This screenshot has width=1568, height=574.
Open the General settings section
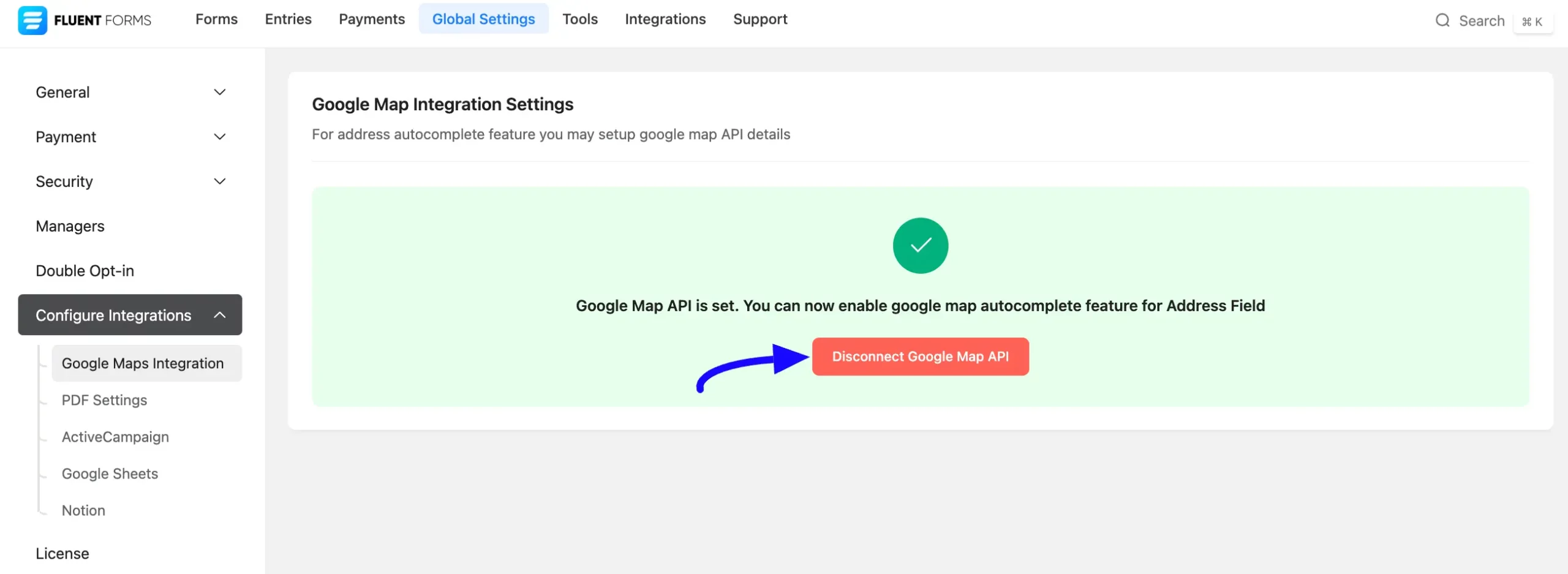click(x=130, y=93)
